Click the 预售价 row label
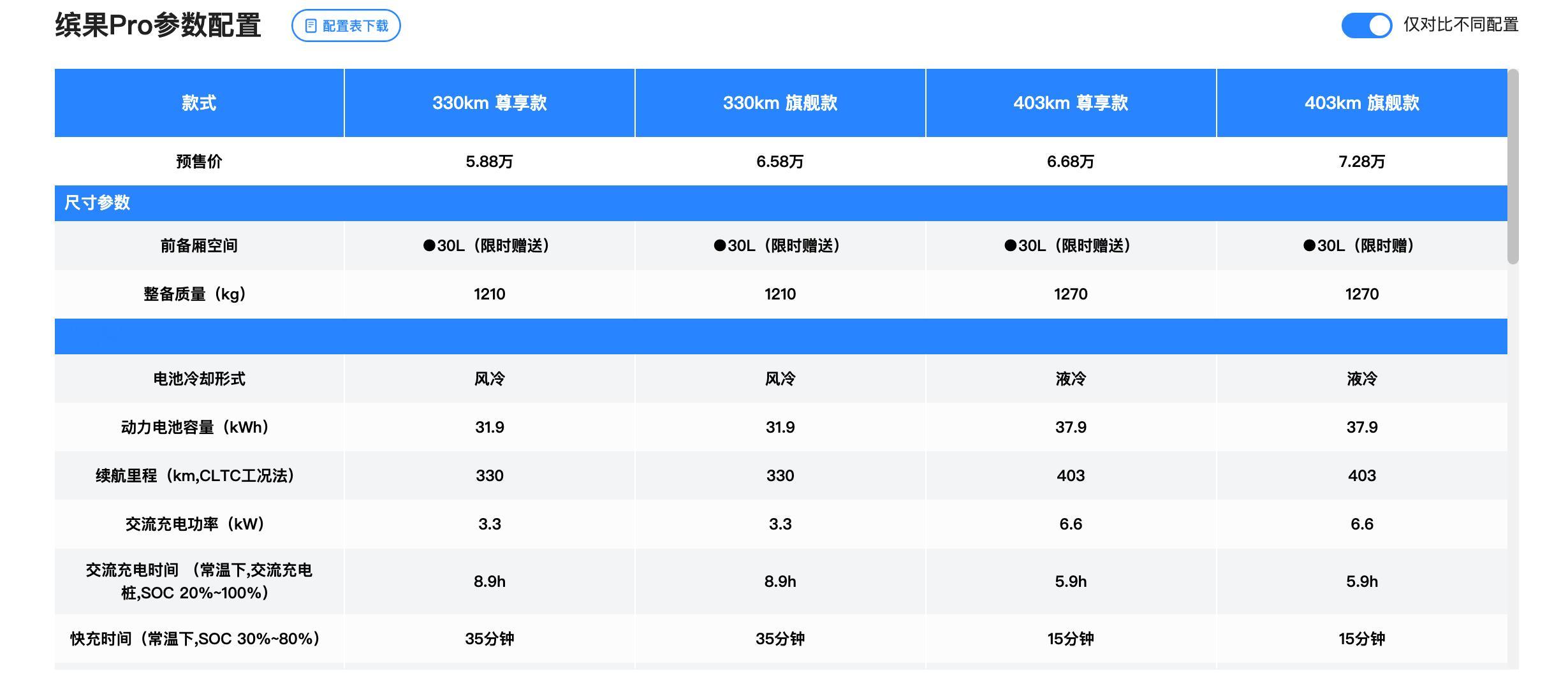The height and width of the screenshot is (678, 1568). (x=199, y=161)
